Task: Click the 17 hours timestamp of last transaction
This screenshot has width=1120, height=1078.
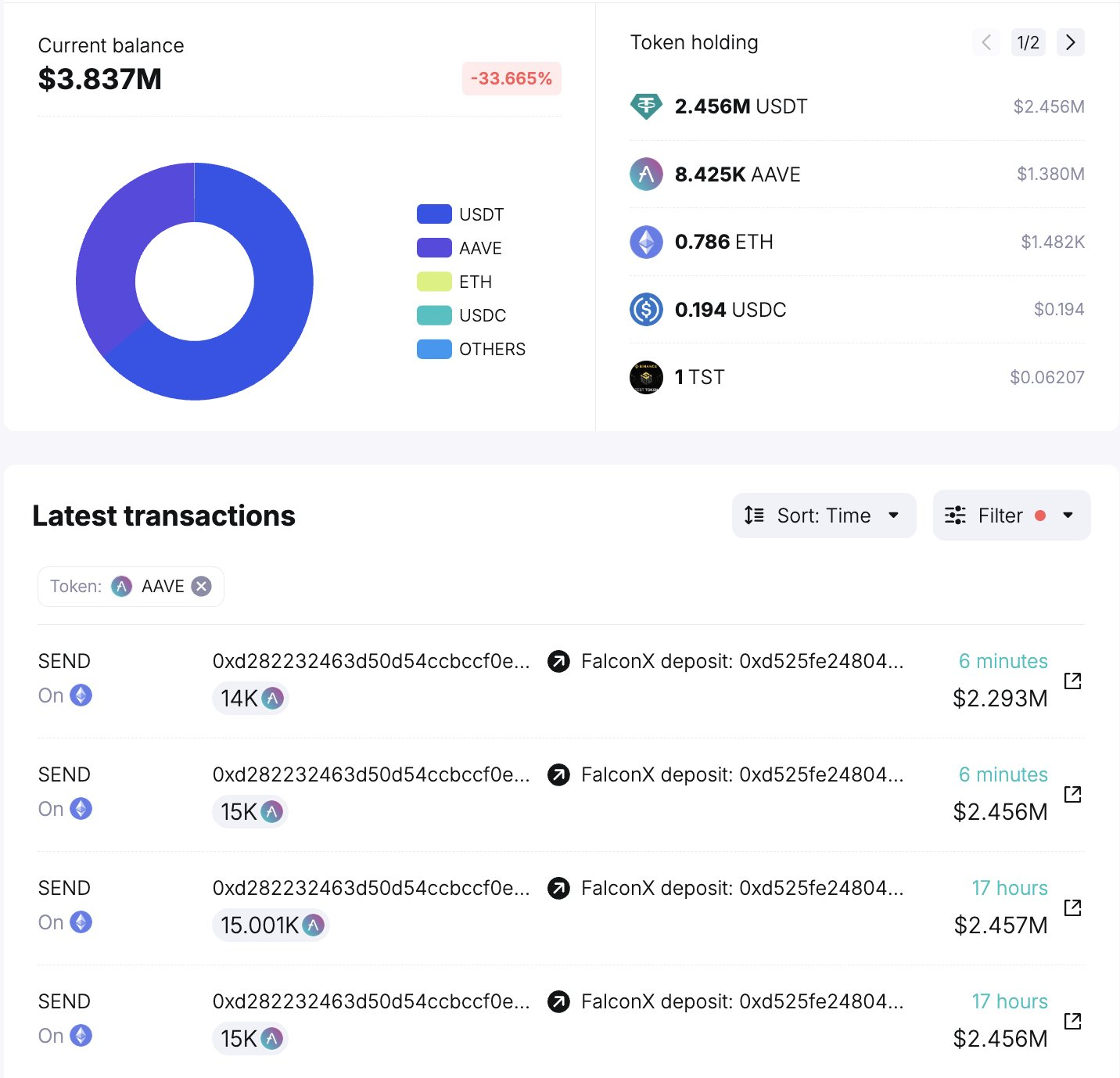Action: point(1010,1001)
